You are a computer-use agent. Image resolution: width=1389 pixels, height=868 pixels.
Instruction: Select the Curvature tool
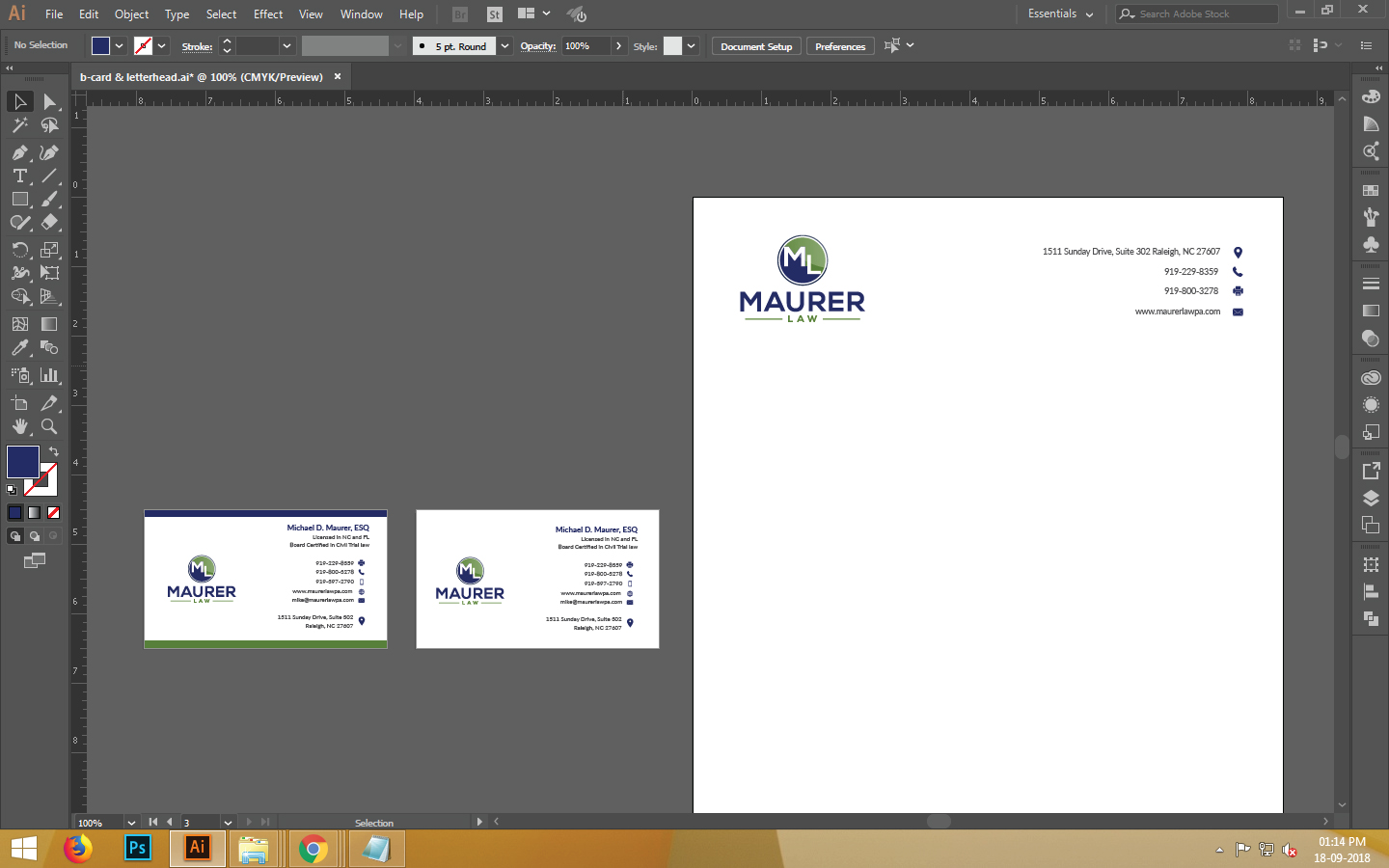(x=49, y=152)
